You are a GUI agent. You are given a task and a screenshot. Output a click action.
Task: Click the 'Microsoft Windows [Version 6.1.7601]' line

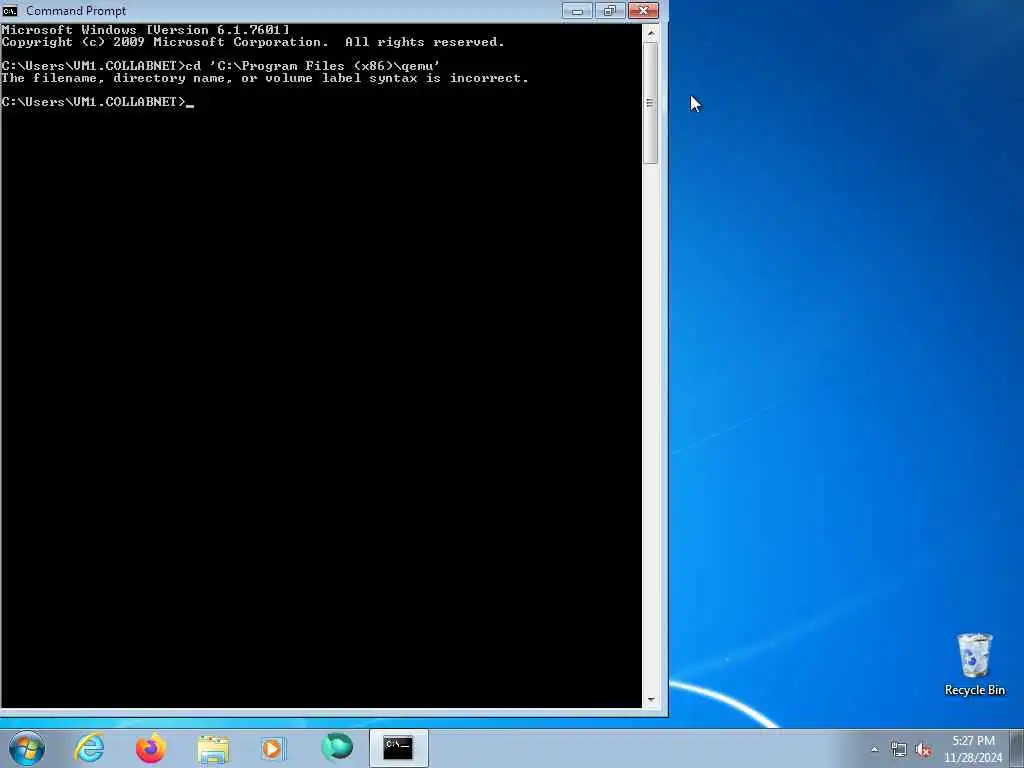(145, 30)
